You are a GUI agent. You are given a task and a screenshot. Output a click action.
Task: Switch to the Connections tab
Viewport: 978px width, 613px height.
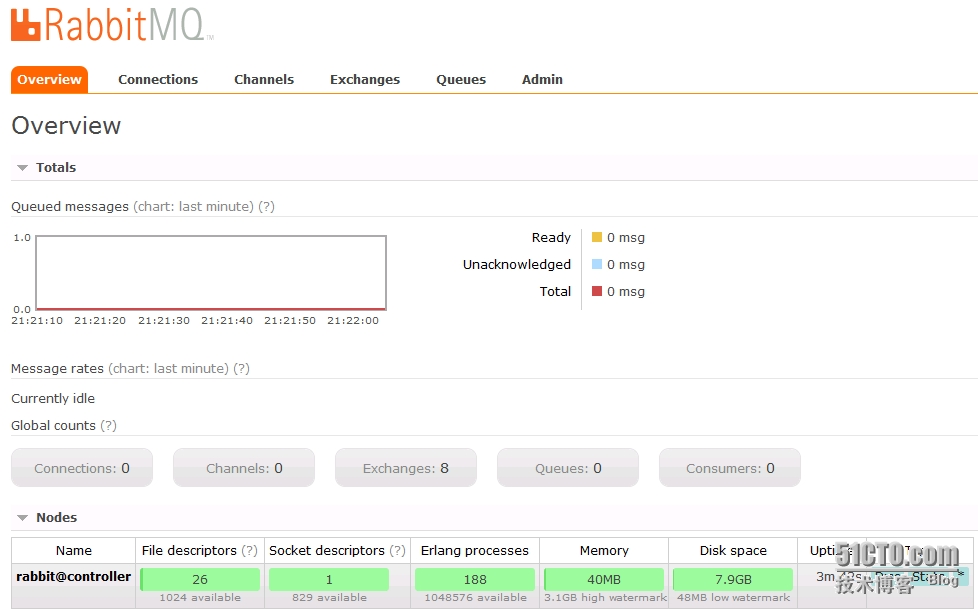pyautogui.click(x=158, y=80)
